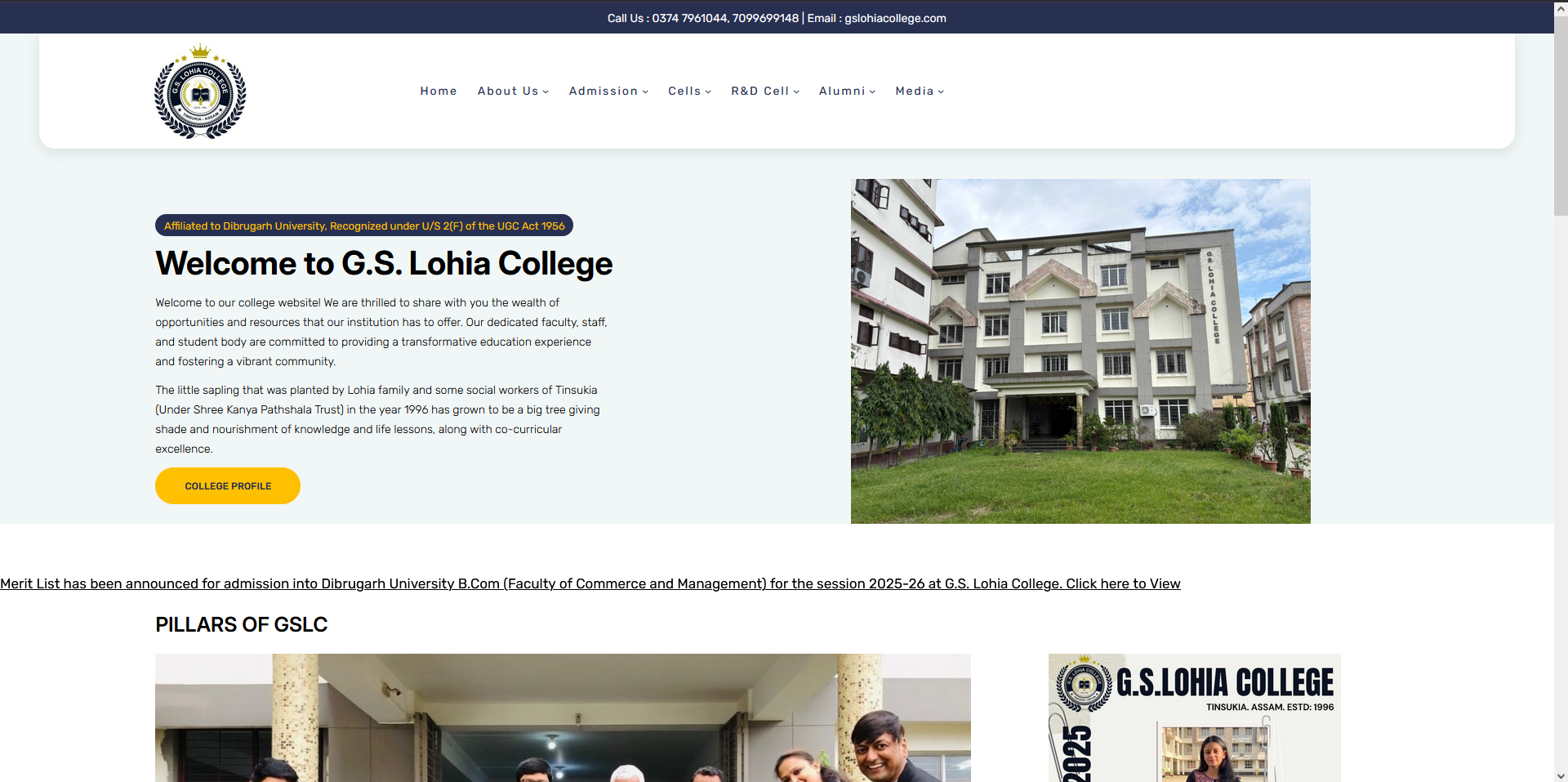This screenshot has width=1568, height=782.
Task: Click the Dibrugarh University affiliation badge
Action: point(364,226)
